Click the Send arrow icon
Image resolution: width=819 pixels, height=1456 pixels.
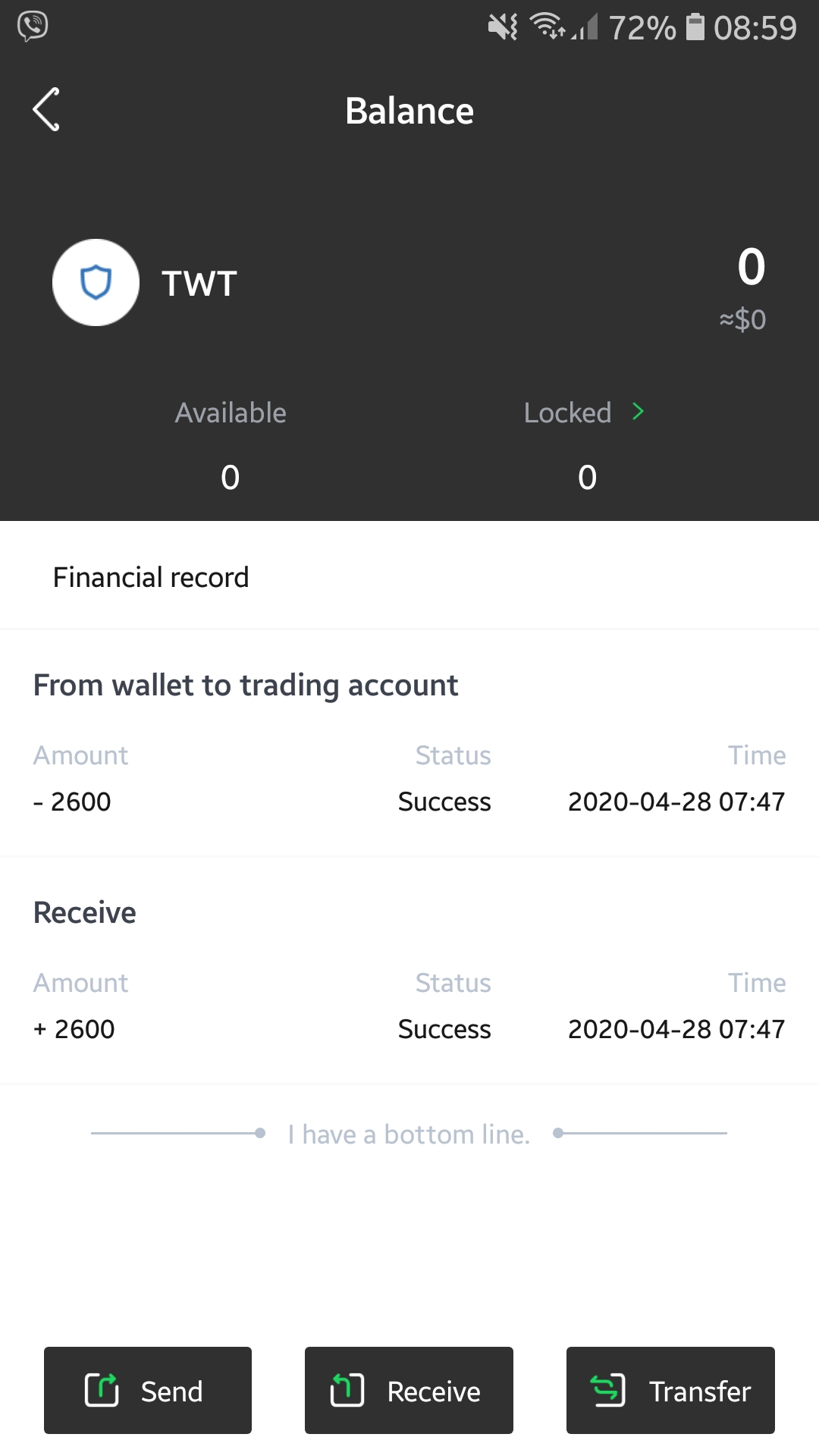pos(102,1390)
